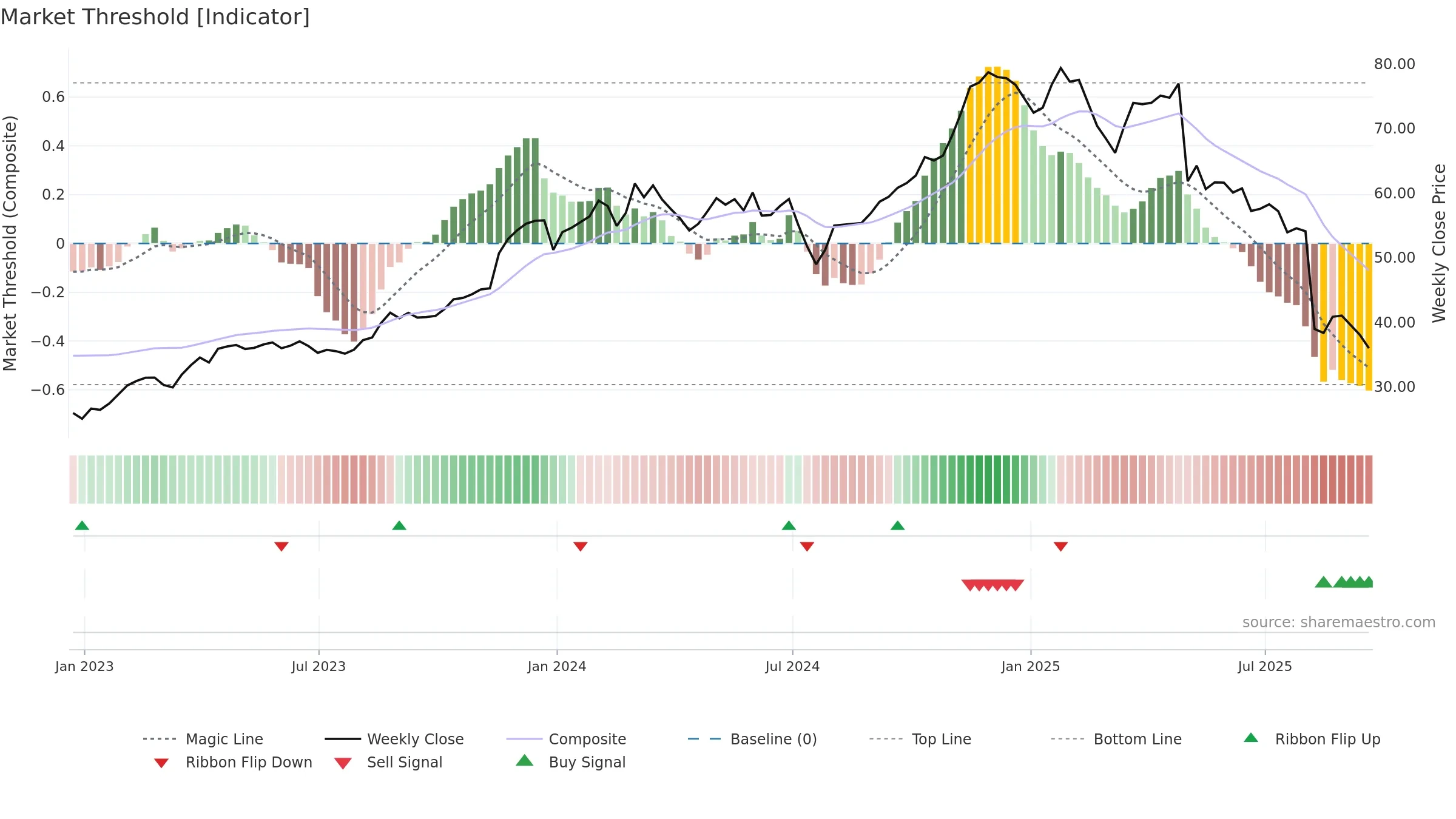Click the red ribbon flip down marker after Jan 2024
The width and height of the screenshot is (1456, 819).
[581, 547]
